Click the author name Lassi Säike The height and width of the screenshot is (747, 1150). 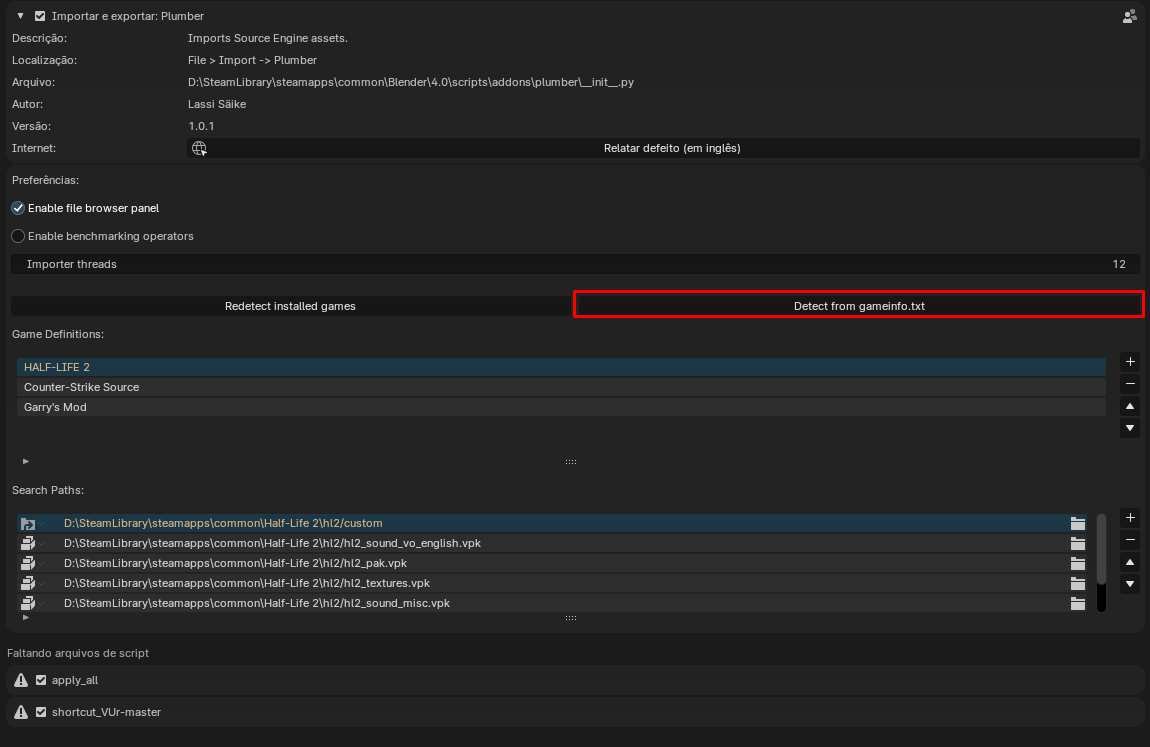[x=217, y=104]
